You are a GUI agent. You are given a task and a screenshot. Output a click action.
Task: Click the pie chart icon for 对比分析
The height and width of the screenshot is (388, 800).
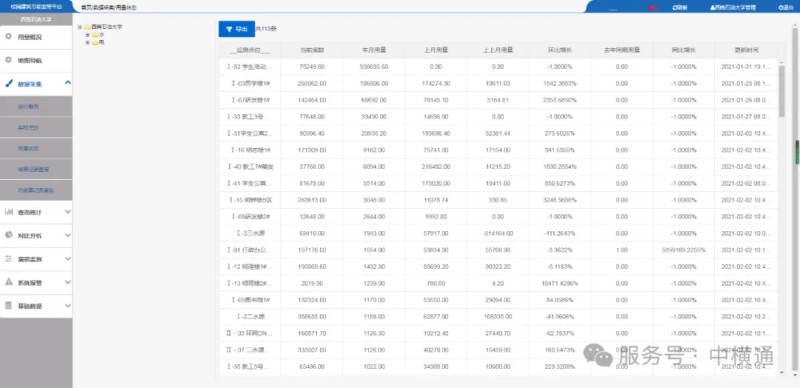click(x=8, y=235)
